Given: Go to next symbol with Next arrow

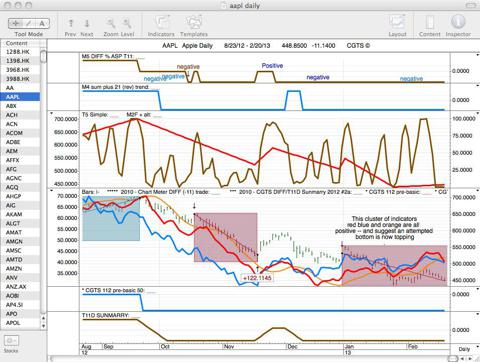Looking at the screenshot, I should point(87,23).
